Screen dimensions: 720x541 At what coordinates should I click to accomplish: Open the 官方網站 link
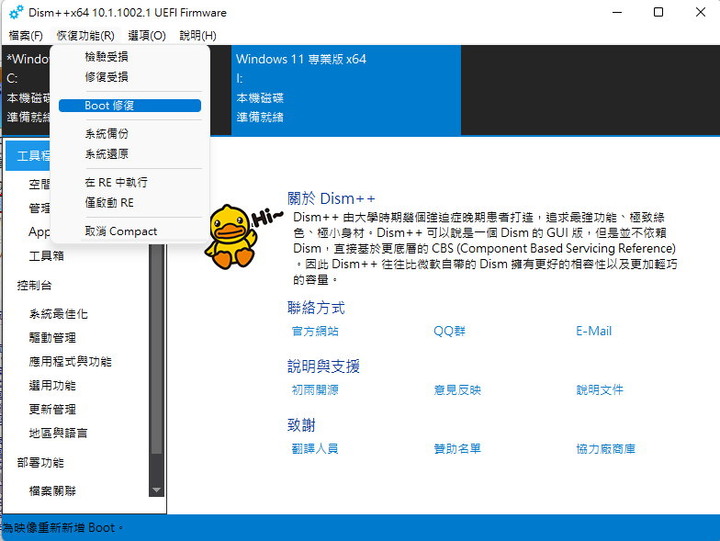[x=315, y=331]
